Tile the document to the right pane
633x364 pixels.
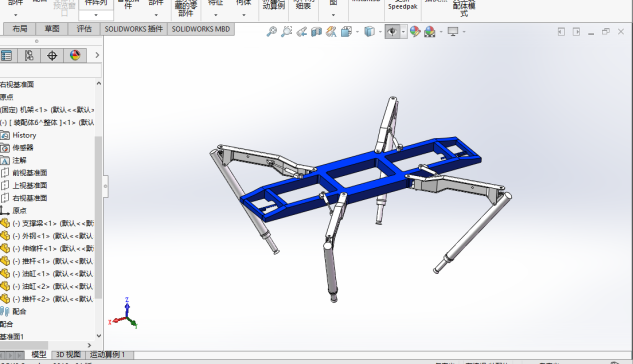tap(576, 31)
